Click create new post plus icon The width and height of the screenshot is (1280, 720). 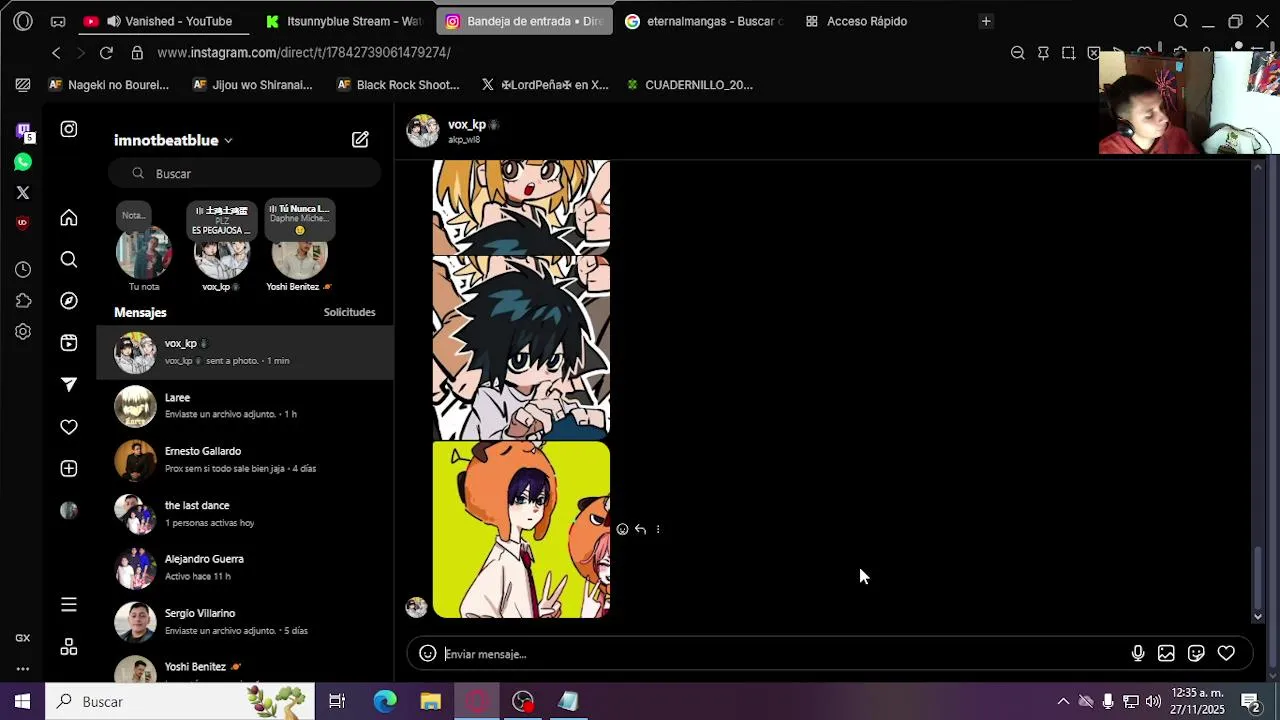69,469
